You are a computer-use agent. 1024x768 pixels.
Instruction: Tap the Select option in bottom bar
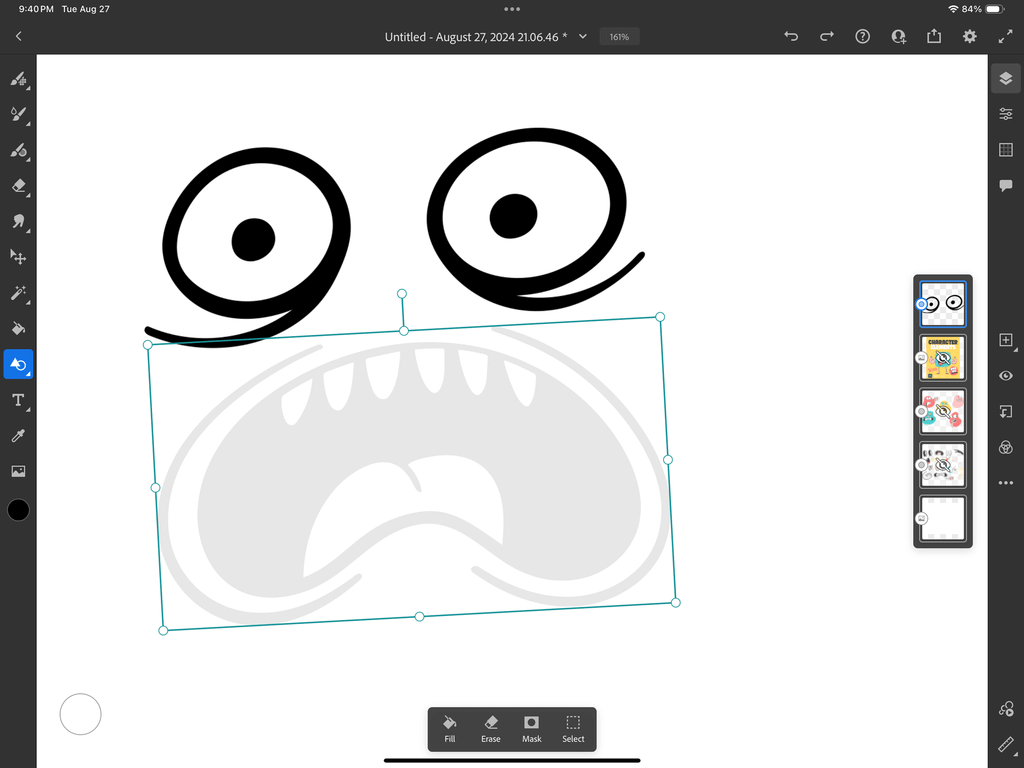pos(573,729)
